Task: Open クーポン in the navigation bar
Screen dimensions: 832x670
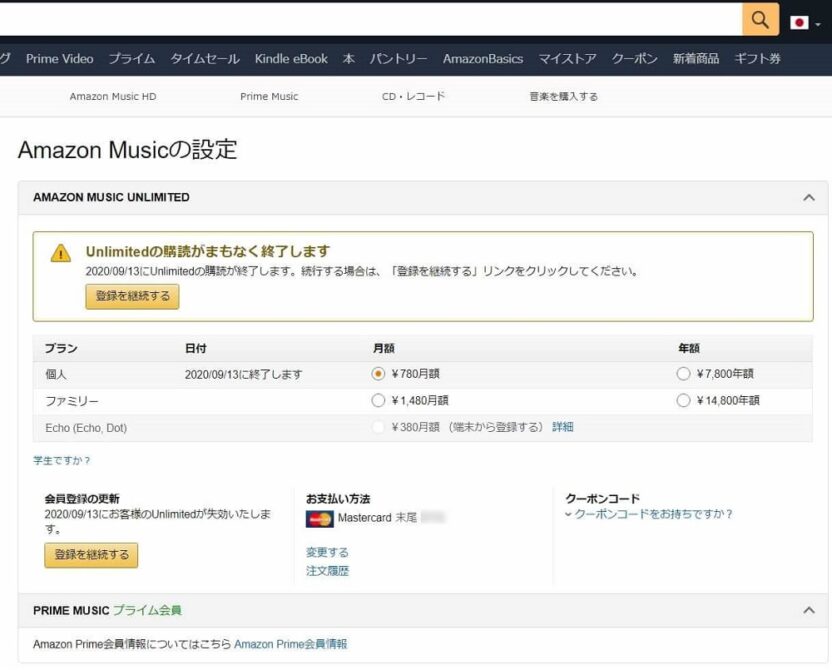Action: point(635,59)
